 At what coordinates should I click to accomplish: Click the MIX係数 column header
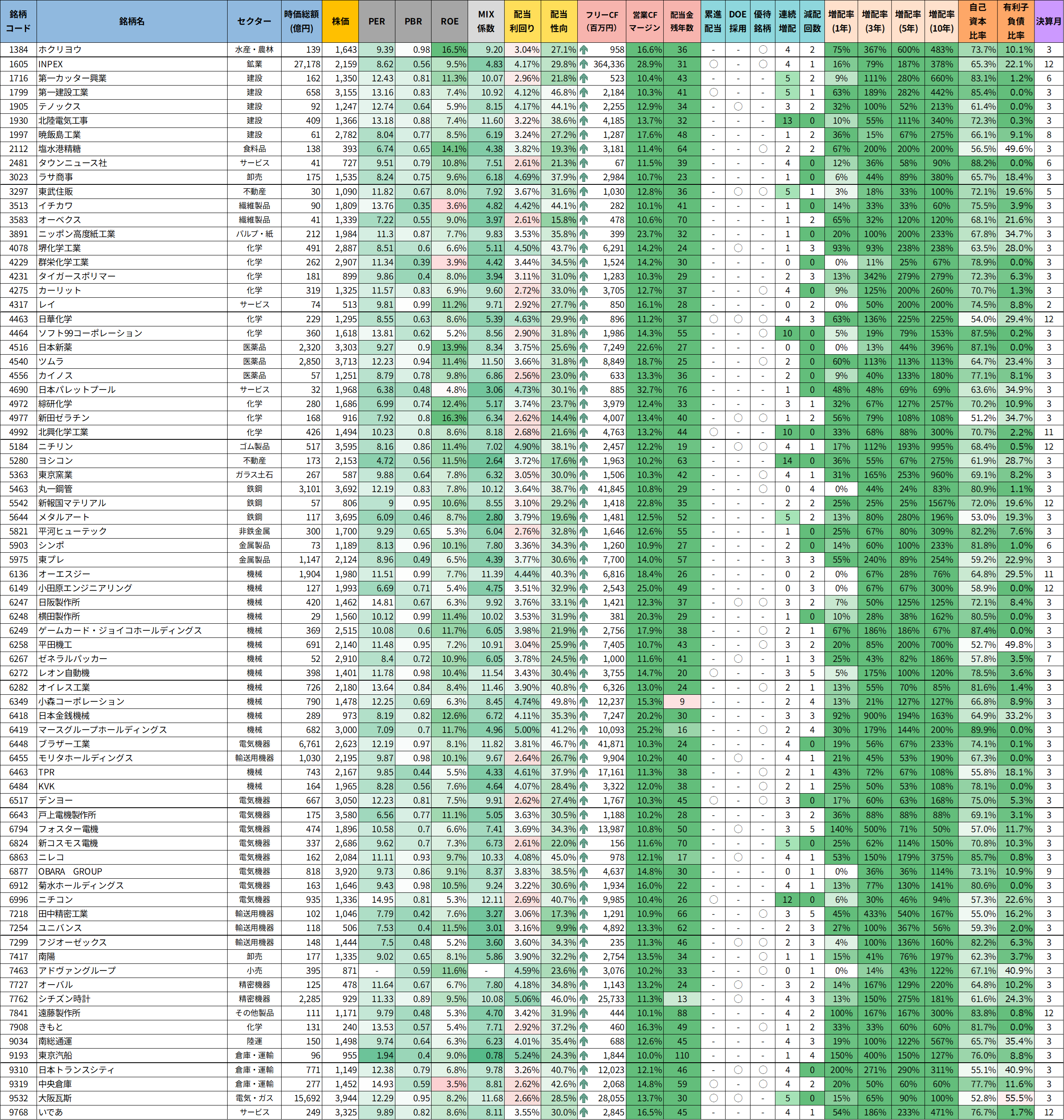[486, 22]
